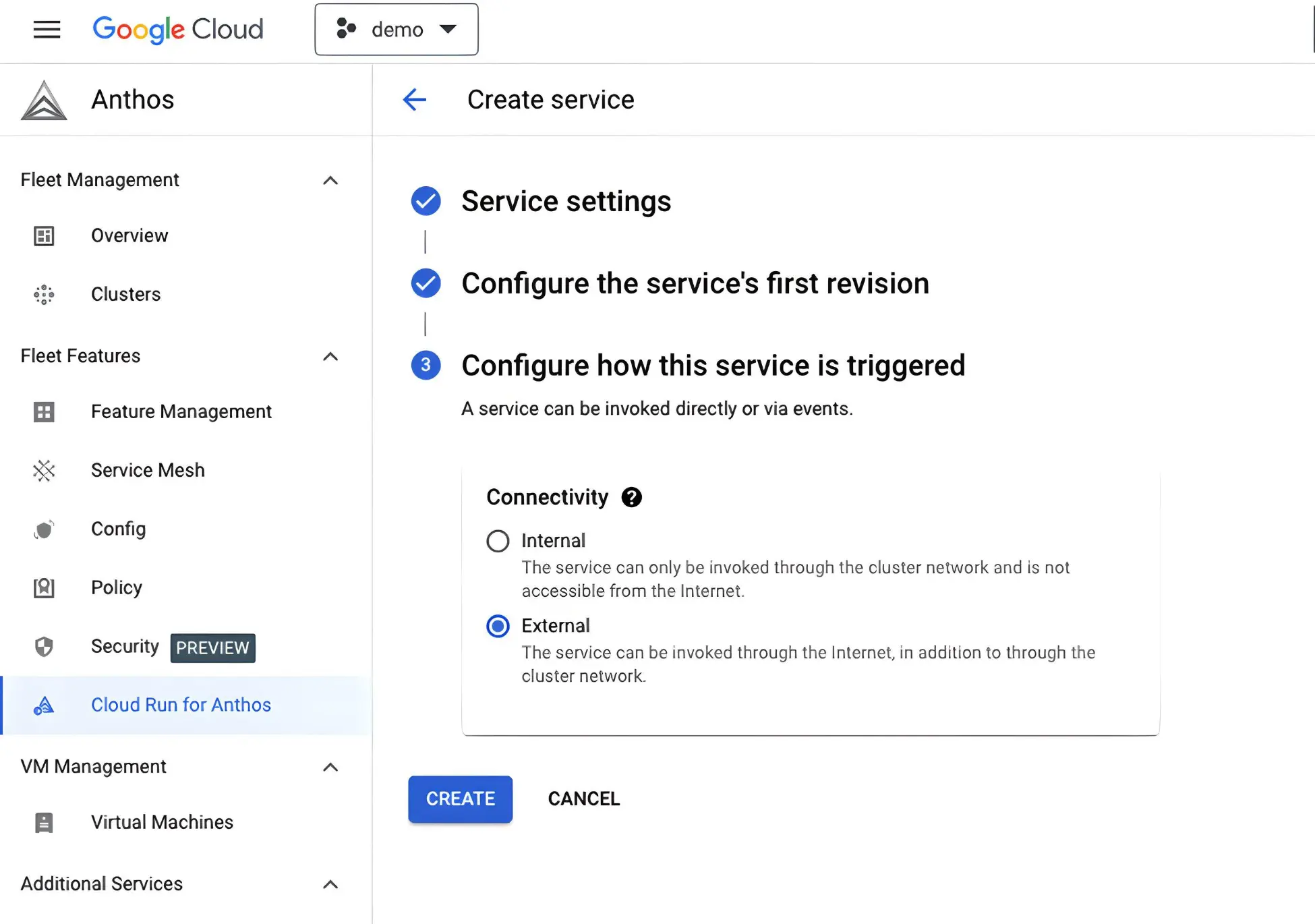Click the CANCEL button

(x=583, y=799)
